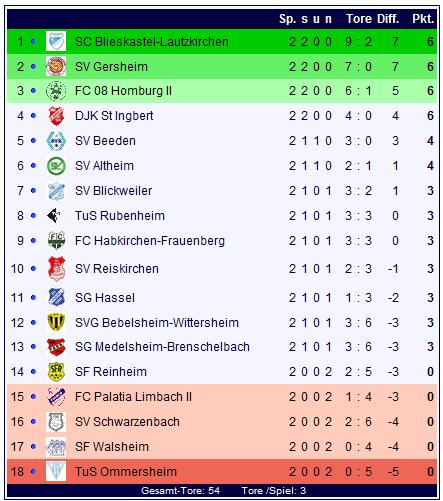Click the Tore column header
The image size is (443, 501).
[359, 19]
